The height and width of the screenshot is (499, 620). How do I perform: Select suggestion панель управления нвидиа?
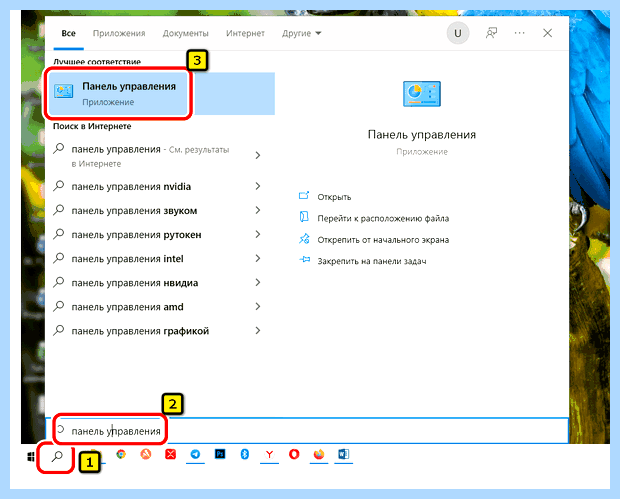pyautogui.click(x=135, y=283)
